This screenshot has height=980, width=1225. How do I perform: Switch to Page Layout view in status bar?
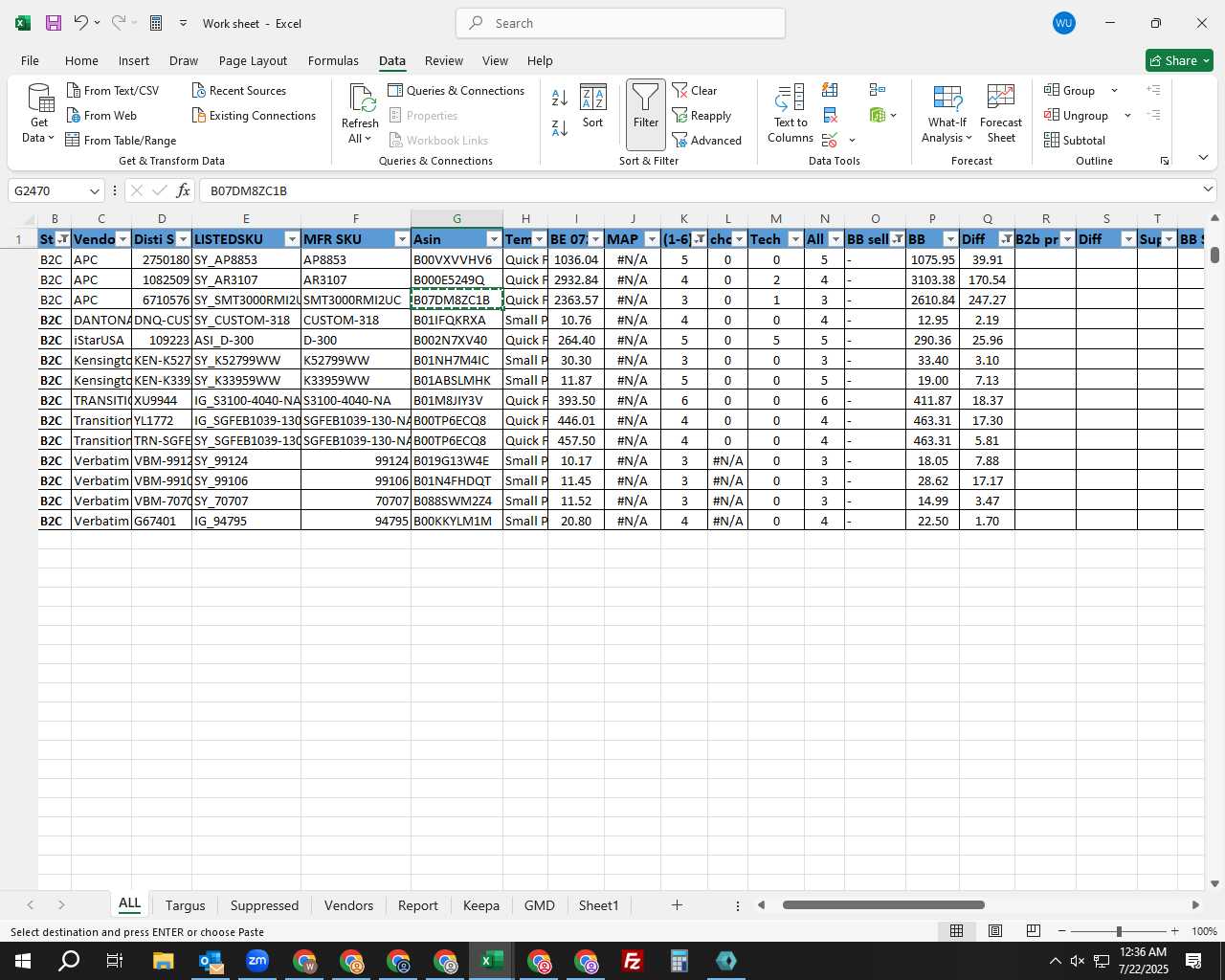995,930
